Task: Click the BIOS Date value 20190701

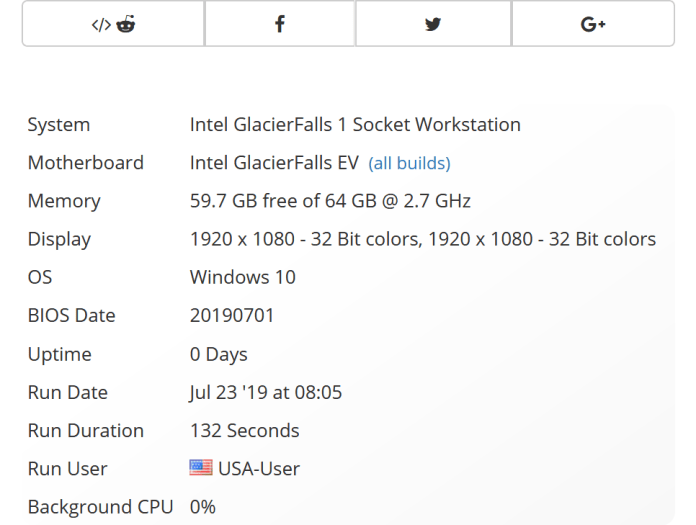Action: click(x=232, y=315)
